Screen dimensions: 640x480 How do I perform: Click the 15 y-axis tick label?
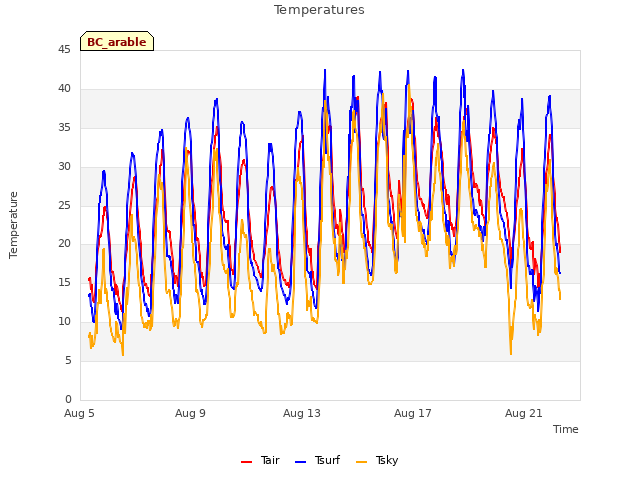tap(64, 282)
